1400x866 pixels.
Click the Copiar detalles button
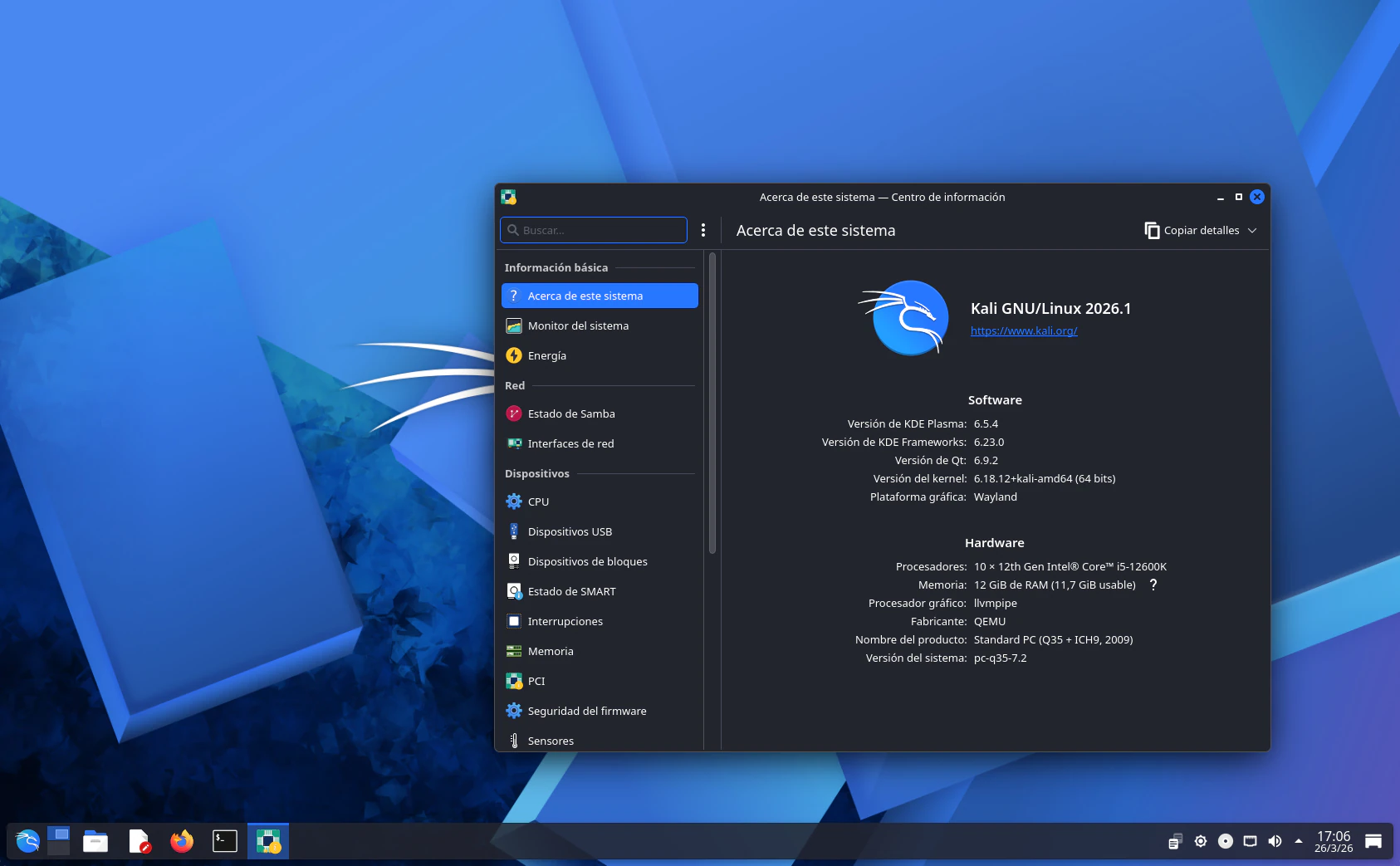(x=1192, y=230)
